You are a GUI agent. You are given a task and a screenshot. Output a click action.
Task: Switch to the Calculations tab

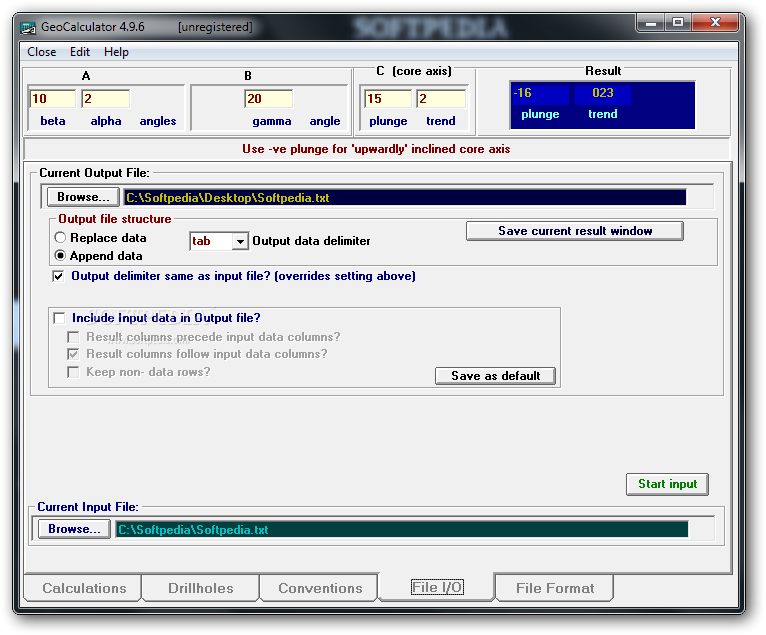(x=84, y=588)
